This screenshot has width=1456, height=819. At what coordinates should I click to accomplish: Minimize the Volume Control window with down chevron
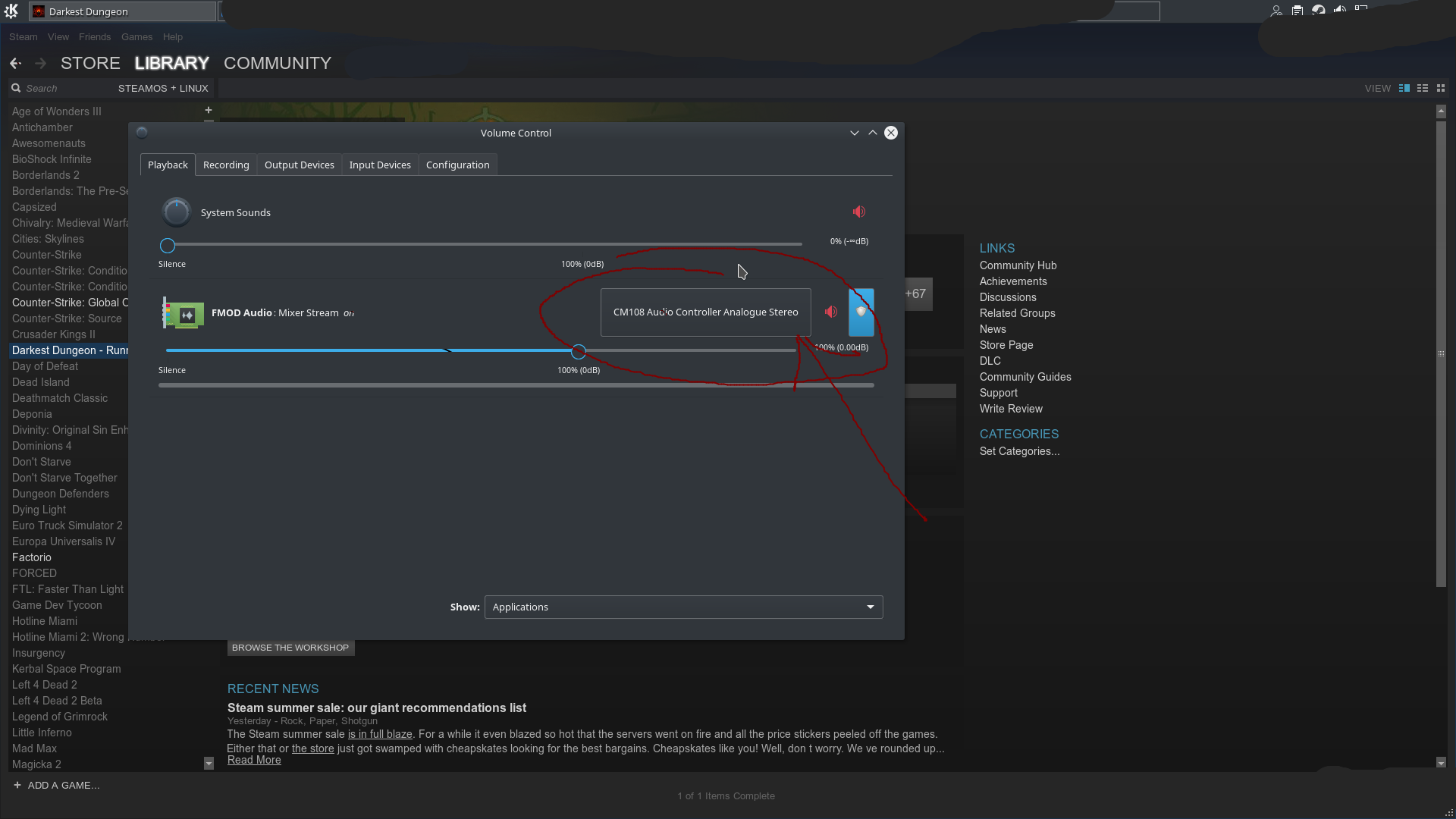coord(855,133)
